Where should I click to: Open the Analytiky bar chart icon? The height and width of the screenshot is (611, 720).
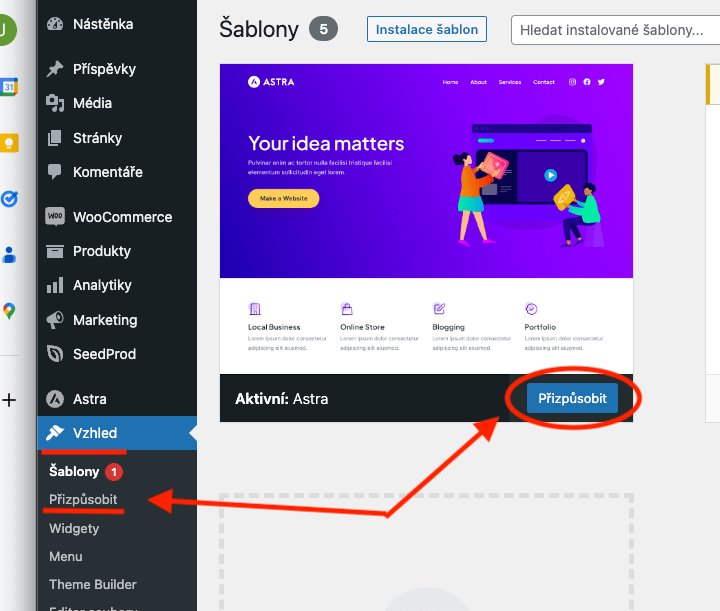click(55, 285)
